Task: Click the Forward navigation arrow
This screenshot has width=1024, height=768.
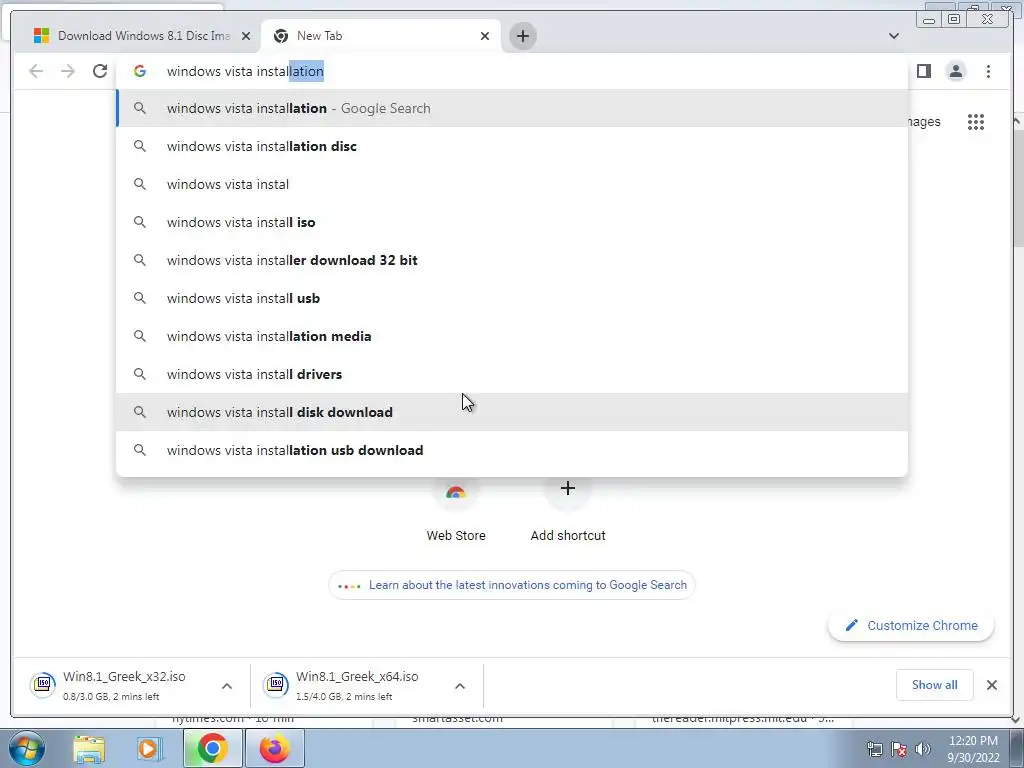Action: pos(68,71)
